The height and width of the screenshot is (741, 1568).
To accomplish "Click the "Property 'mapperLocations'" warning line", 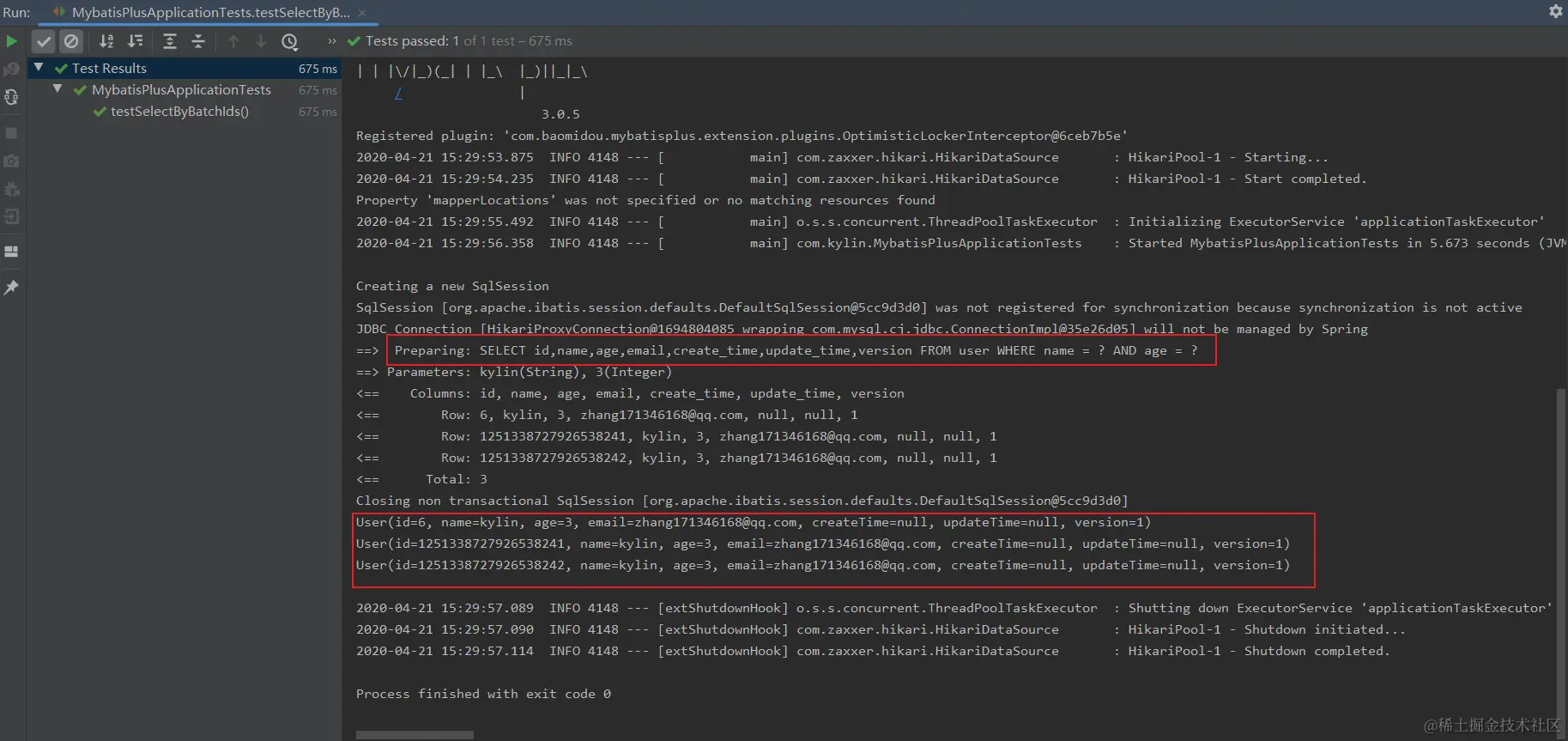I will pos(645,200).
